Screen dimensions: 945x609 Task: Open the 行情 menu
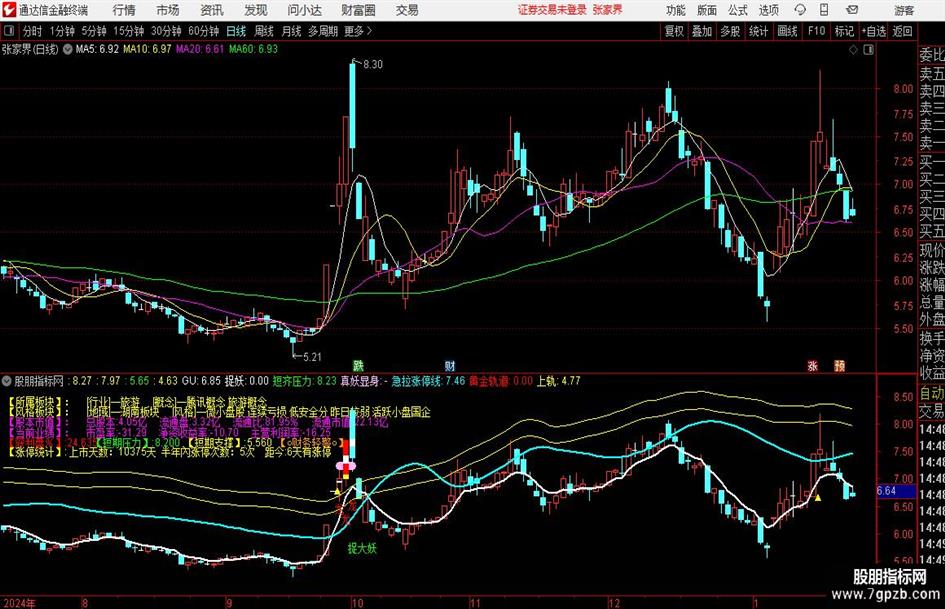[x=124, y=10]
